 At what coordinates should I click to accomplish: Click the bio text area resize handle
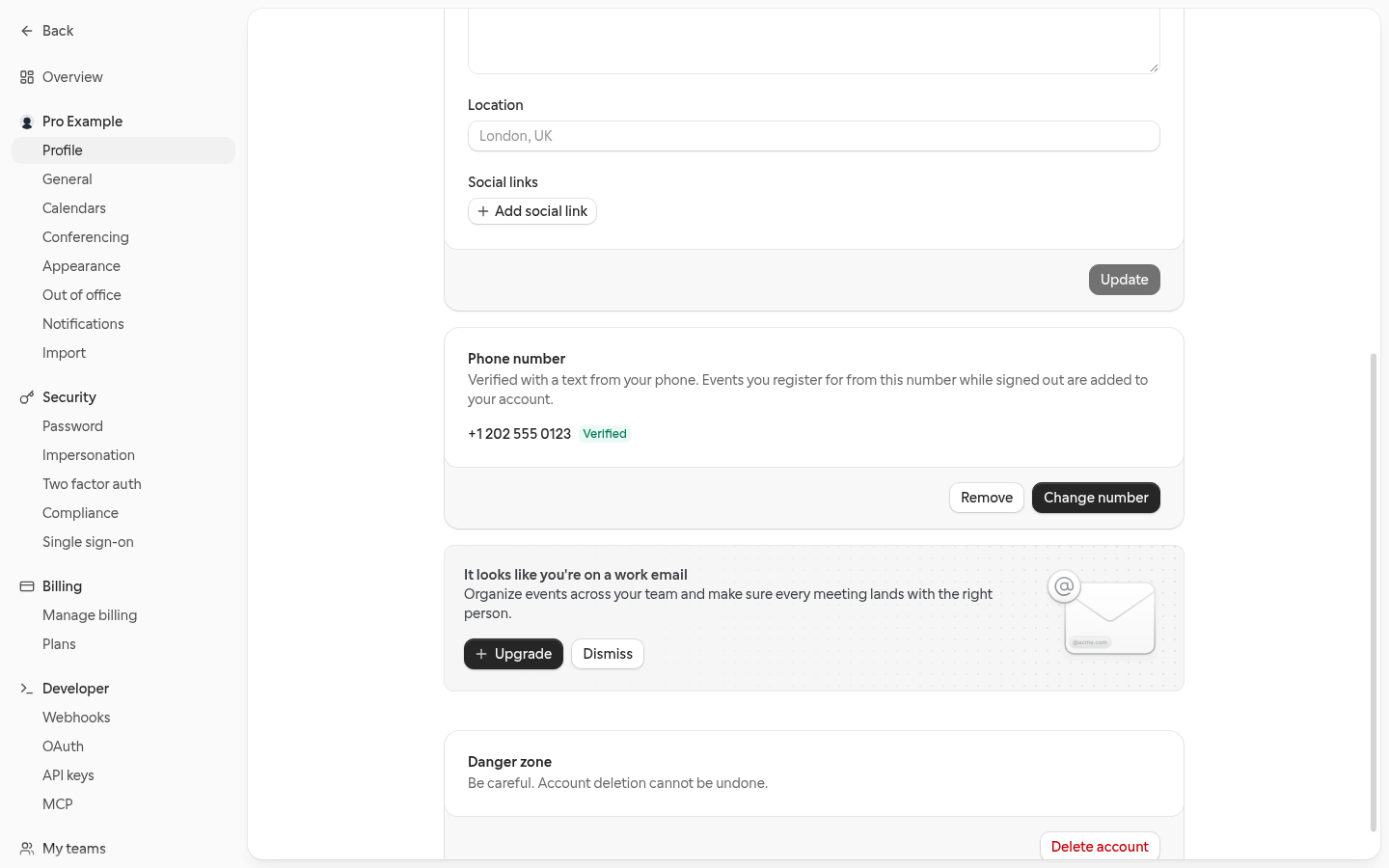(x=1154, y=68)
